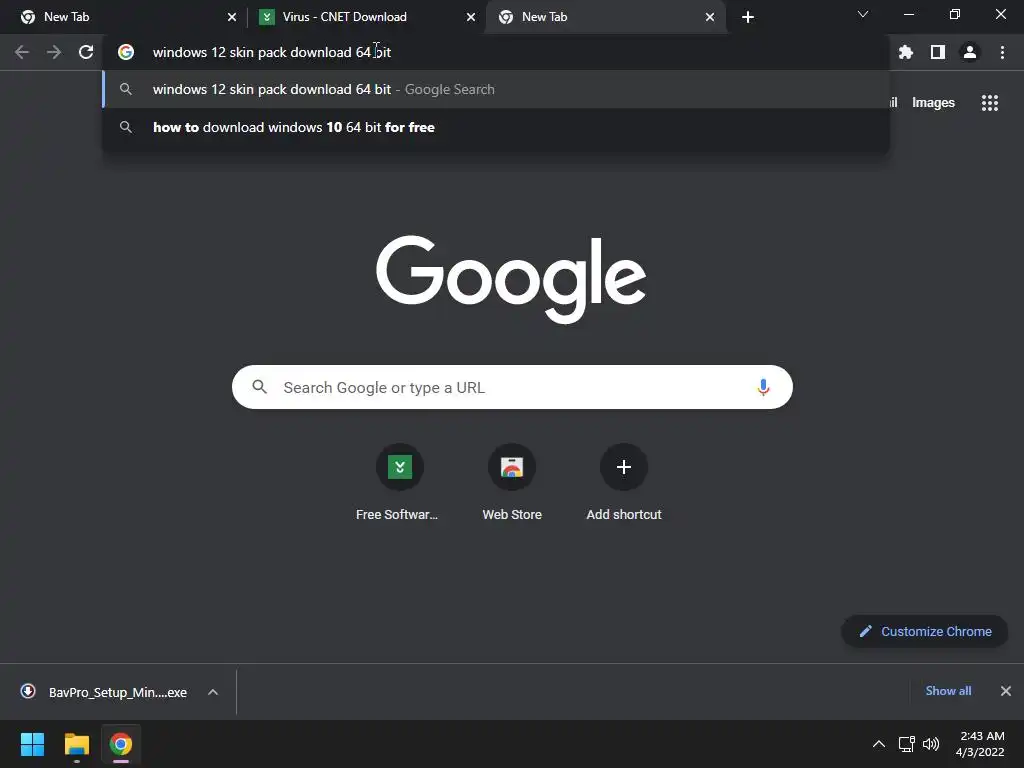
Task: Open the network tray icon
Action: 906,744
